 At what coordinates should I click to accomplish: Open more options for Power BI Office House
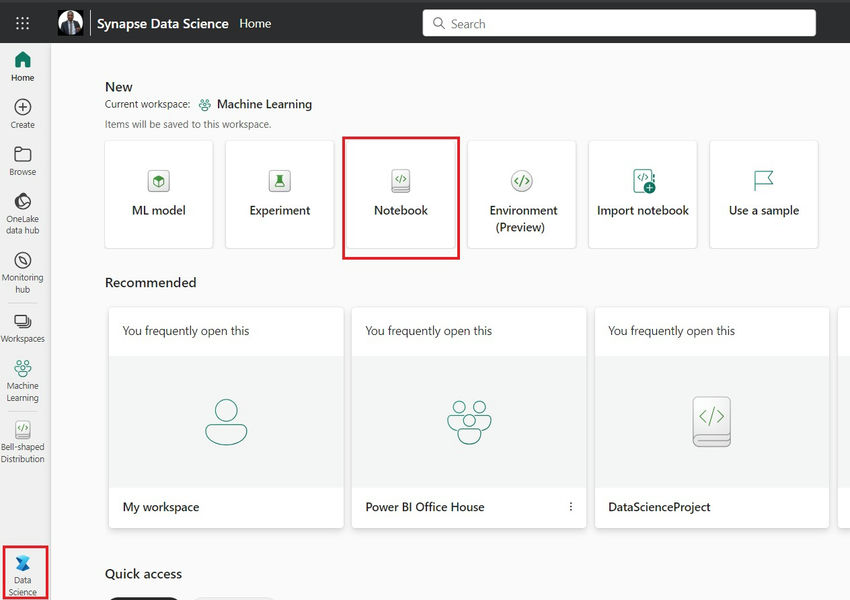(571, 506)
